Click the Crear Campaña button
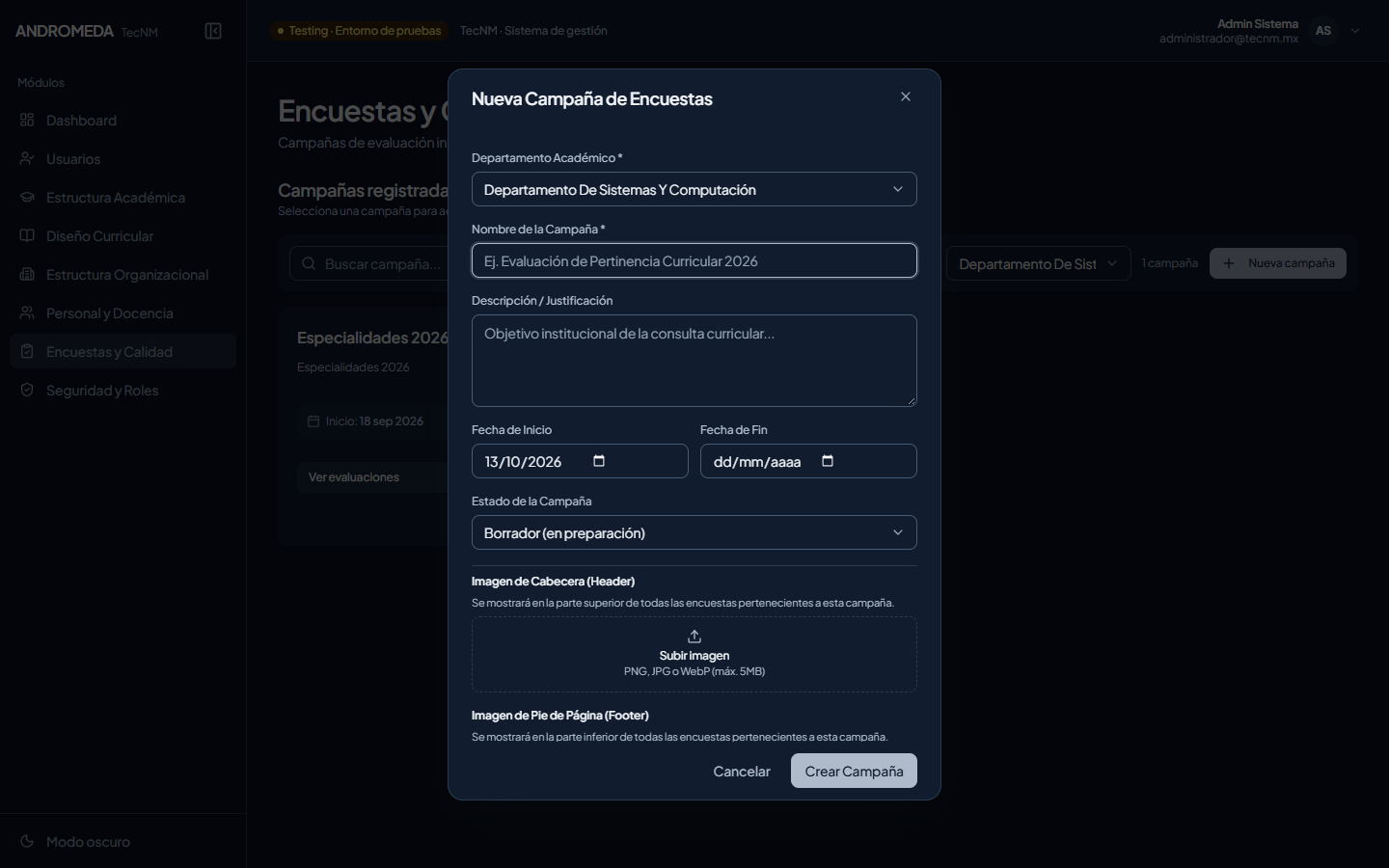Image resolution: width=1389 pixels, height=868 pixels. pyautogui.click(x=854, y=771)
